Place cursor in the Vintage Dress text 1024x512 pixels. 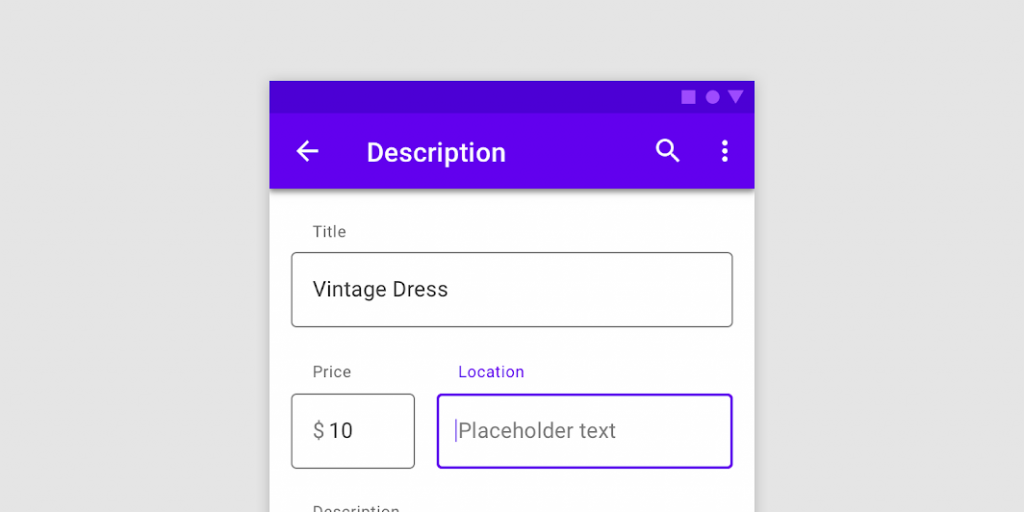[380, 290]
